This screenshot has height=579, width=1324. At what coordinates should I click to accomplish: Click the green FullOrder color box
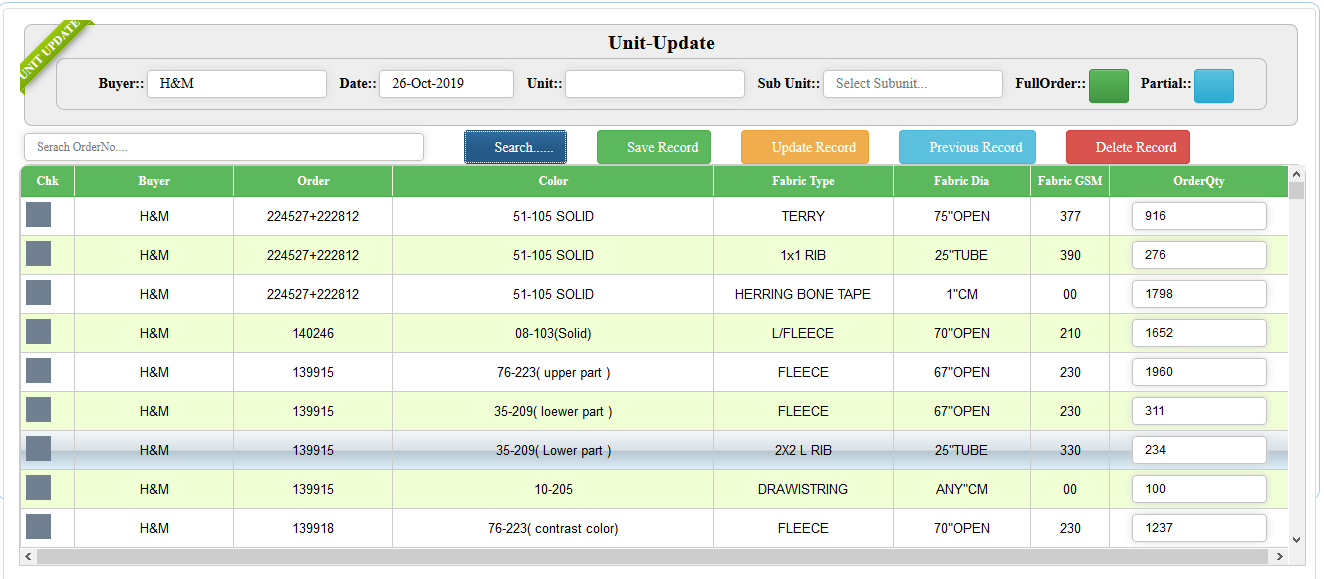[1108, 86]
